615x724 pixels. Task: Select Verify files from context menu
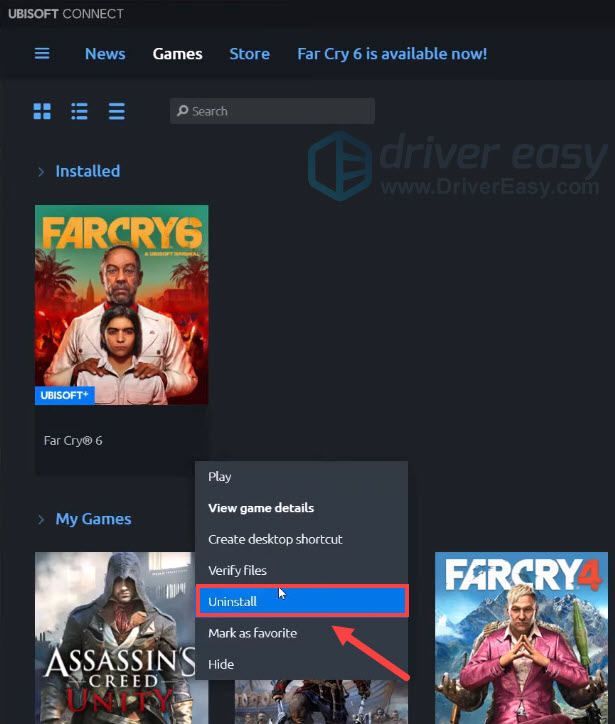click(301, 570)
